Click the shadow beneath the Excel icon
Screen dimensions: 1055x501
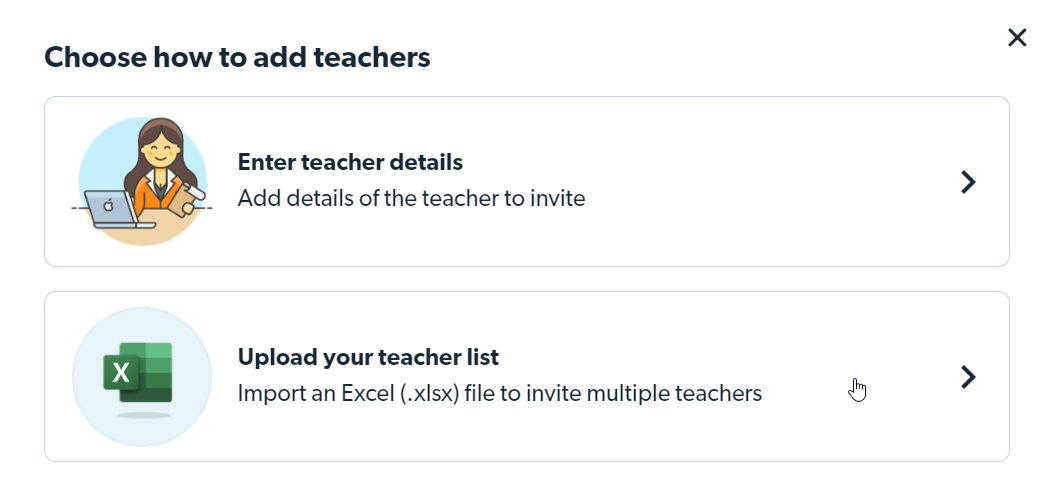(143, 415)
